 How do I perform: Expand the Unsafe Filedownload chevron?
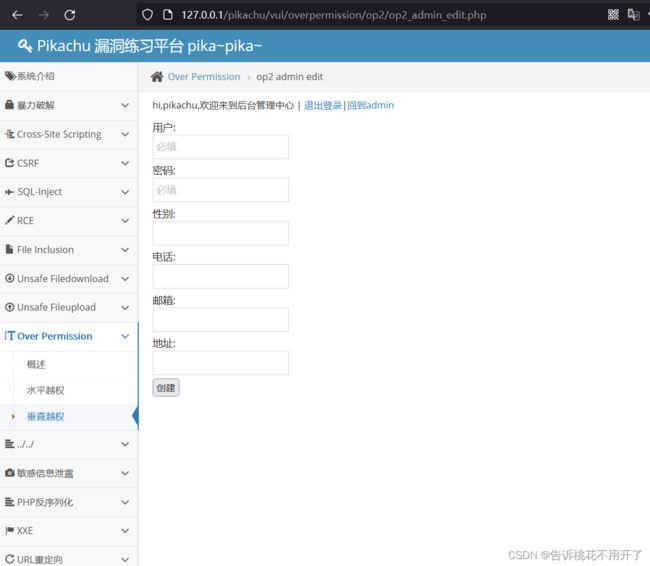point(125,279)
